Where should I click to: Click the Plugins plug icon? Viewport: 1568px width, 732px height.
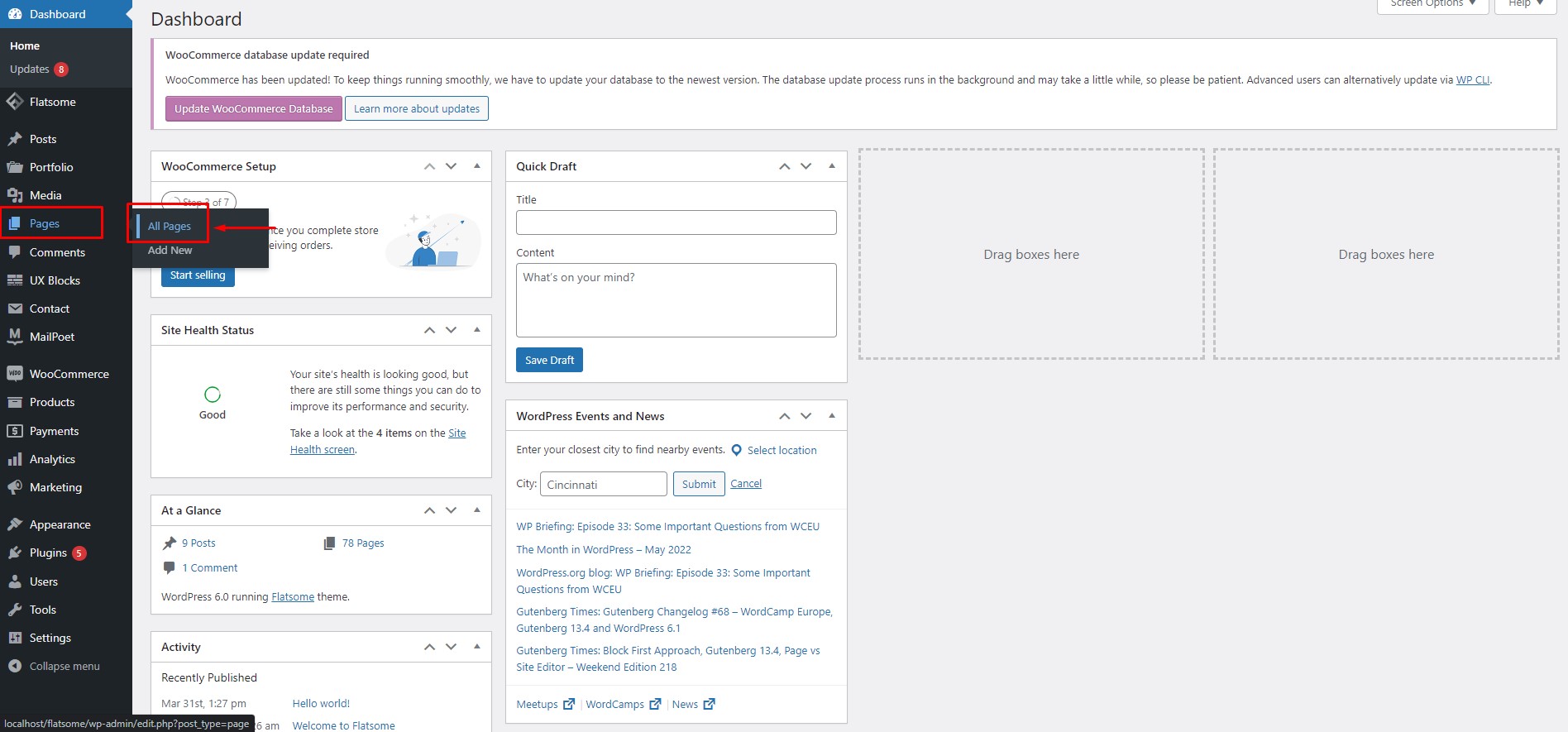(x=15, y=553)
